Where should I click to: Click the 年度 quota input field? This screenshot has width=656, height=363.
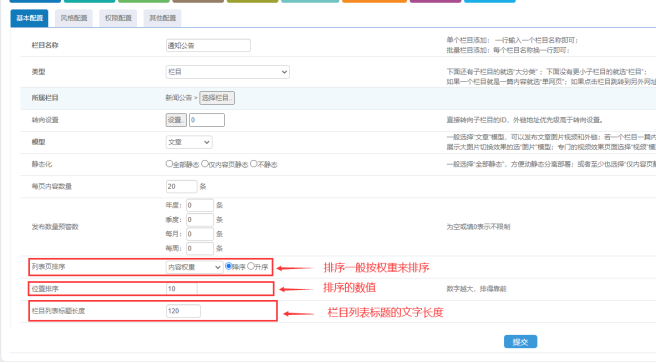tap(200, 205)
